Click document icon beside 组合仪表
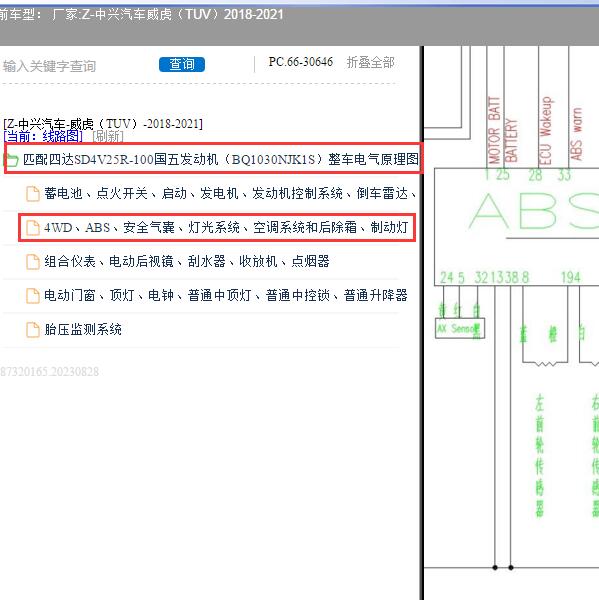 click(33, 262)
